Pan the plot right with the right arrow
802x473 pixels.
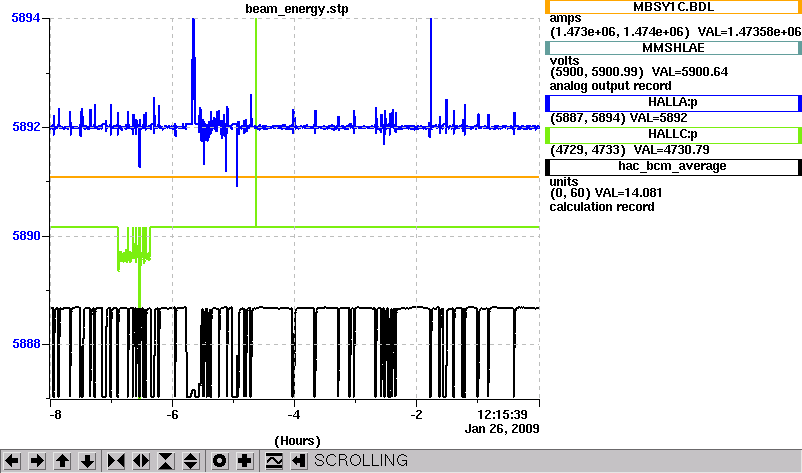37,461
